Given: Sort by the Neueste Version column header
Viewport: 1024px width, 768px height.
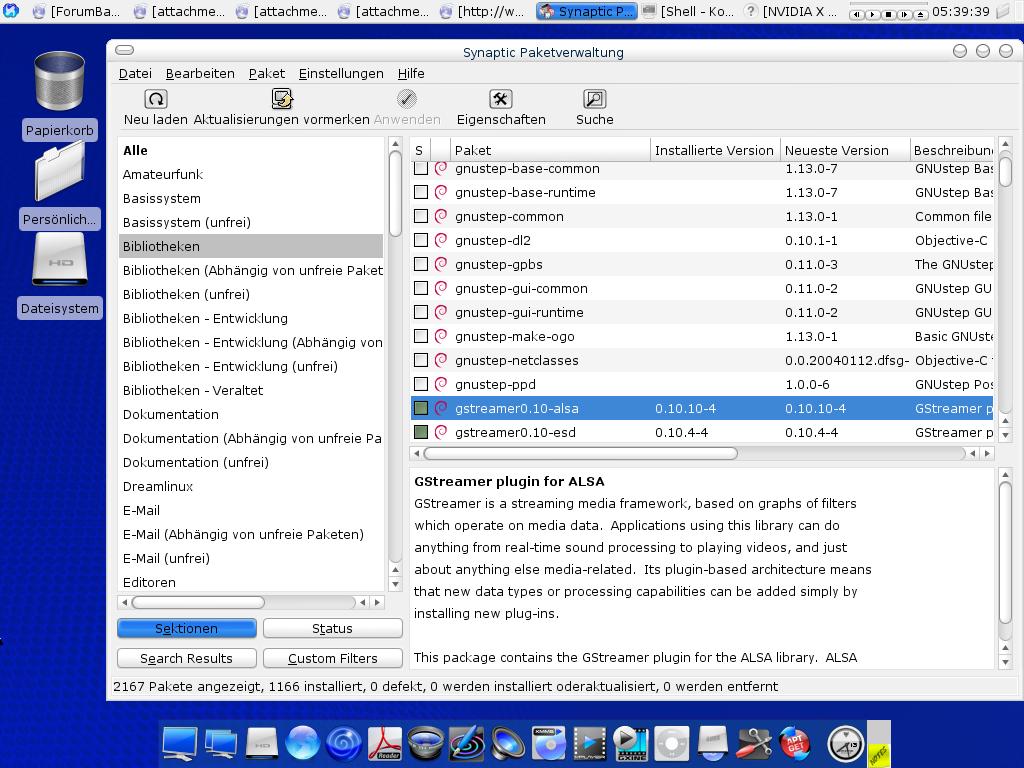Looking at the screenshot, I should pos(844,150).
